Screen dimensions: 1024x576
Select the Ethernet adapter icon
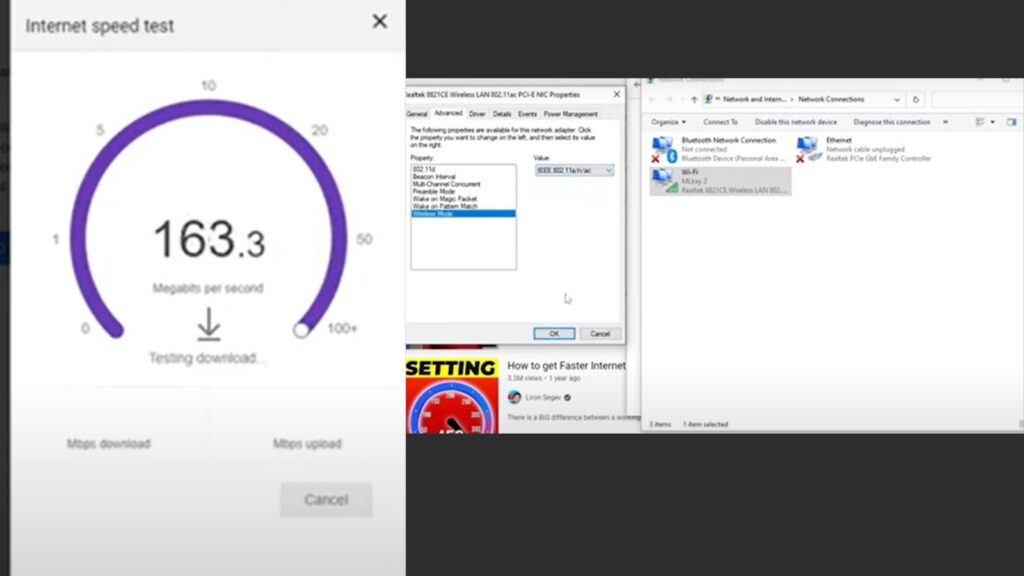(x=808, y=150)
